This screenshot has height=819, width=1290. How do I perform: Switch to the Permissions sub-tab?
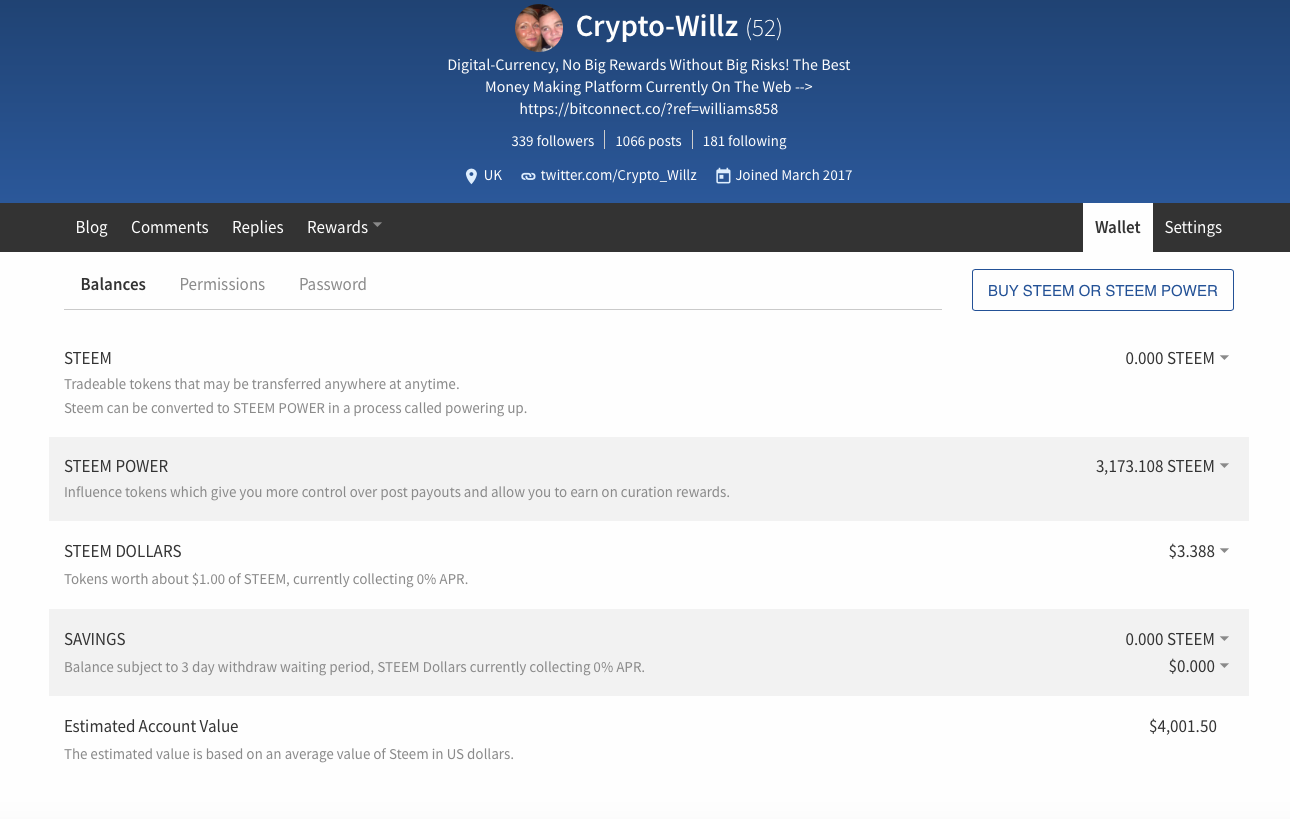click(x=222, y=284)
